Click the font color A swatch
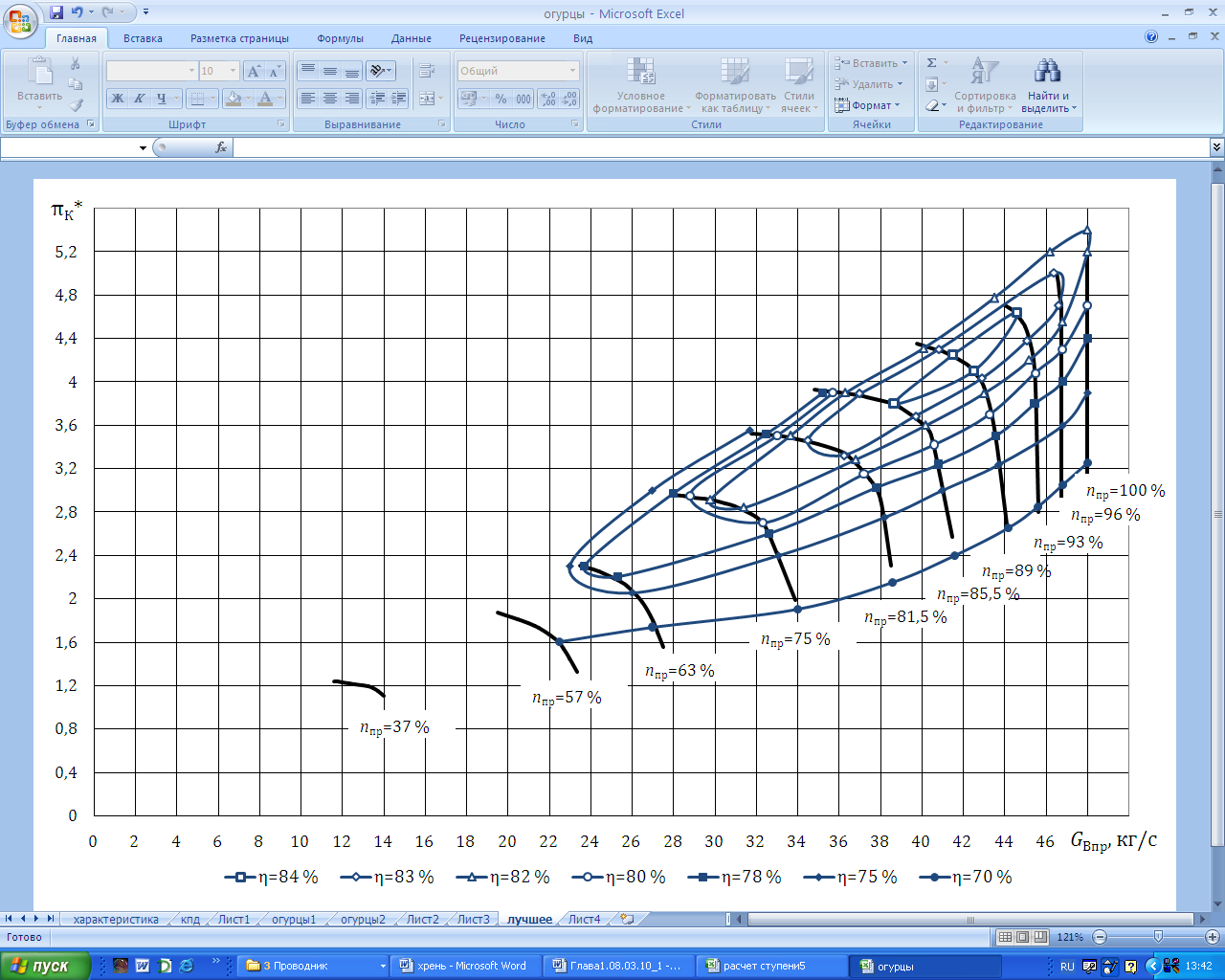 266,99
